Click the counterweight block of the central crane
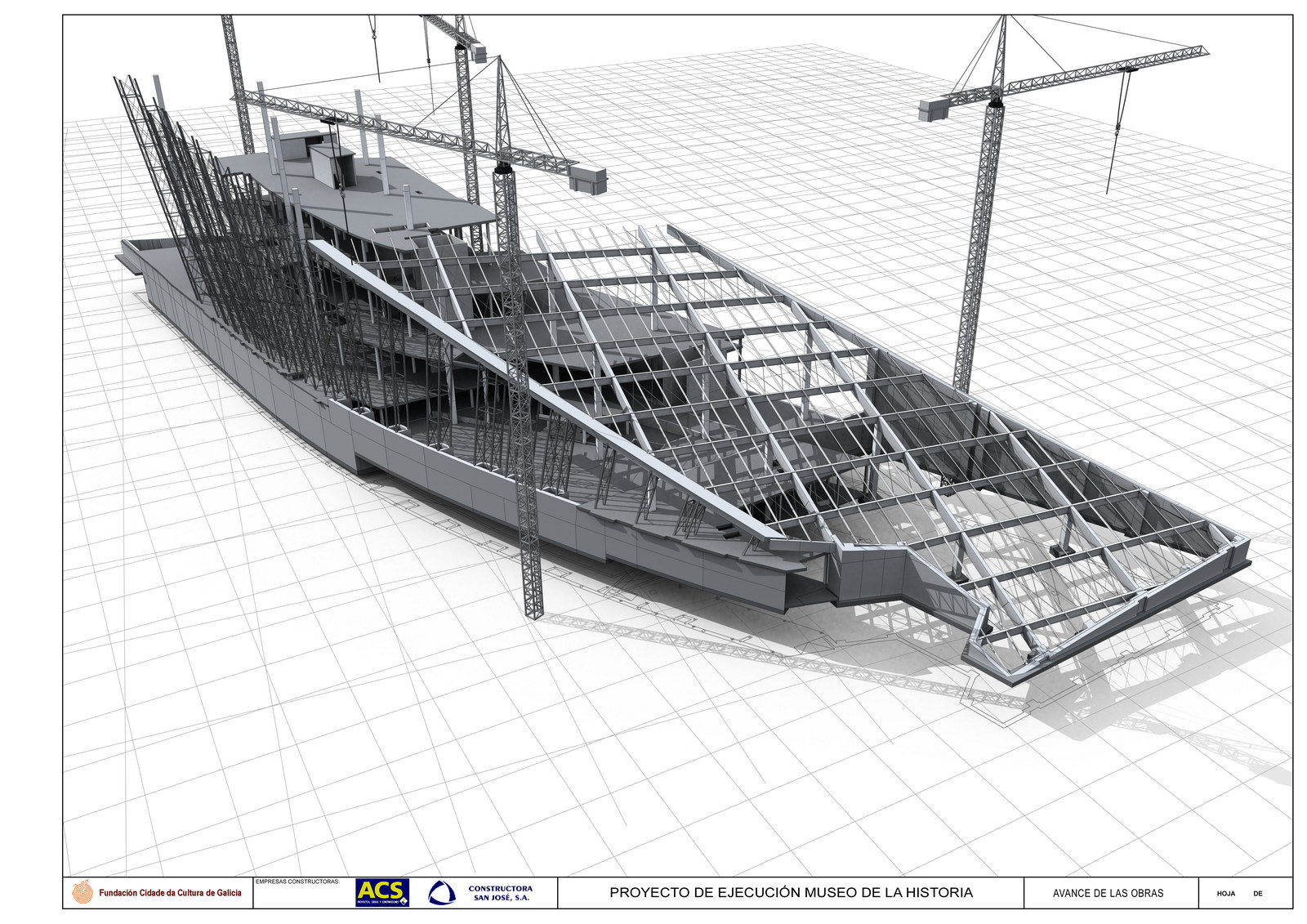The width and height of the screenshot is (1307, 924). pos(588,178)
